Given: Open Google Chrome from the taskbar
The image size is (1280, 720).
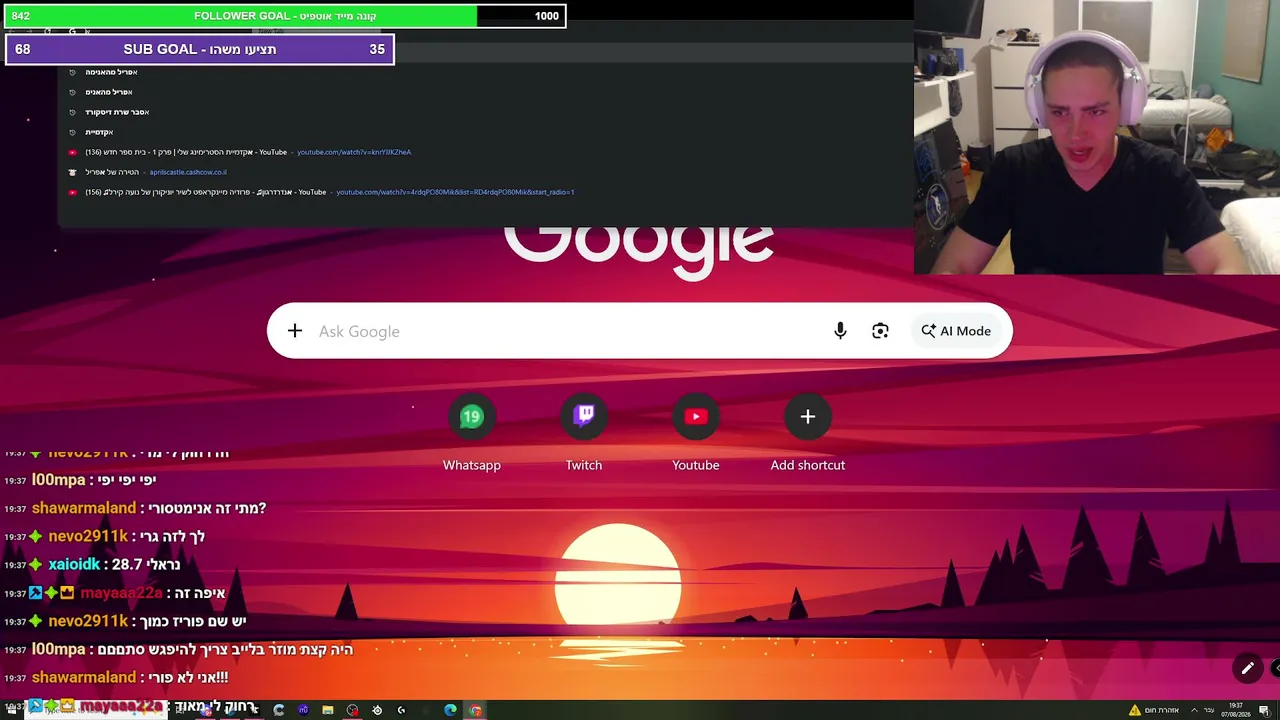Looking at the screenshot, I should click(475, 710).
